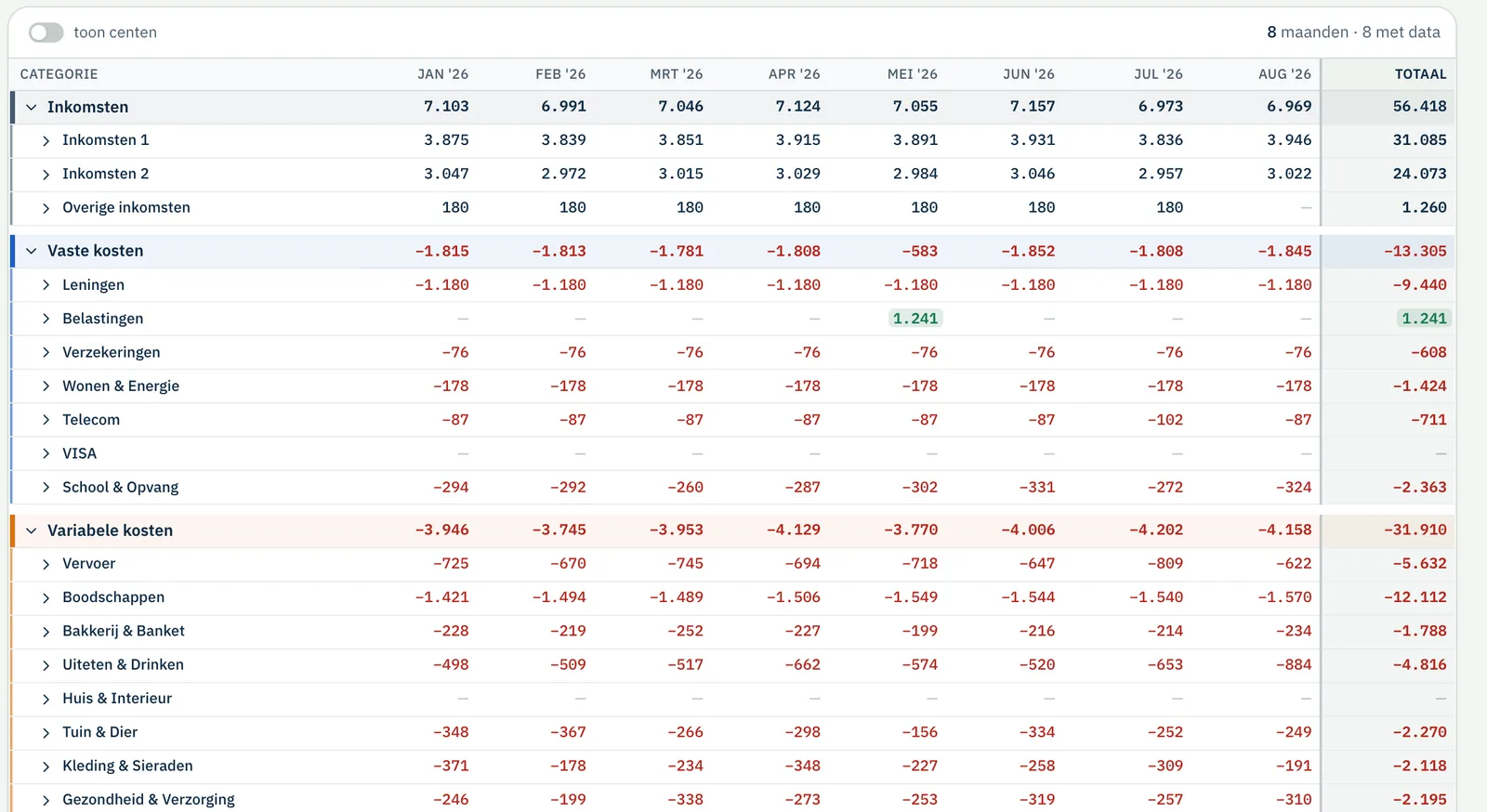Click the Variabele kosten total -31.910
1487x812 pixels.
(1415, 530)
